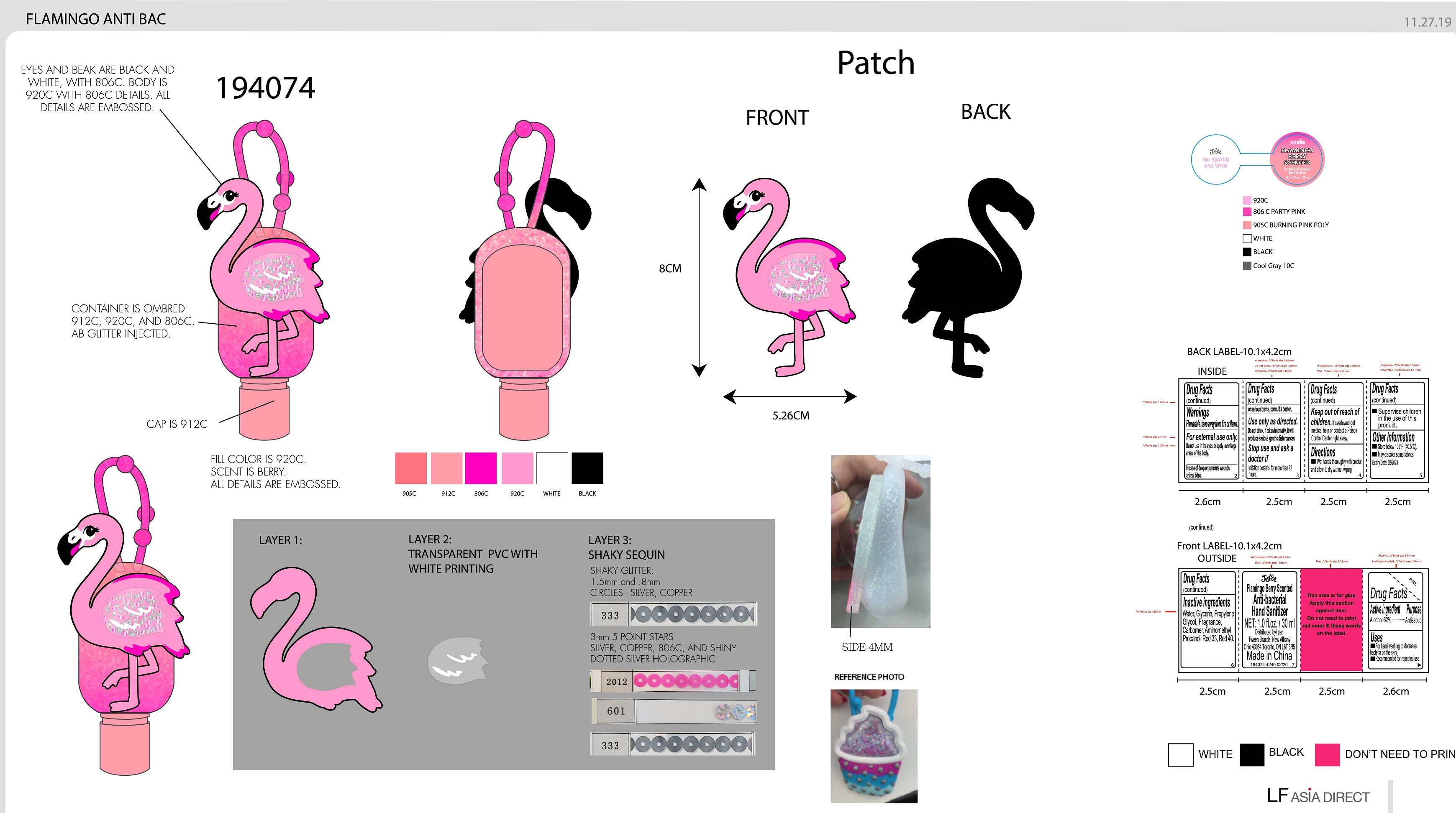Click the 905C swatch in the six-color palette row
The height and width of the screenshot is (813, 1456).
[410, 468]
